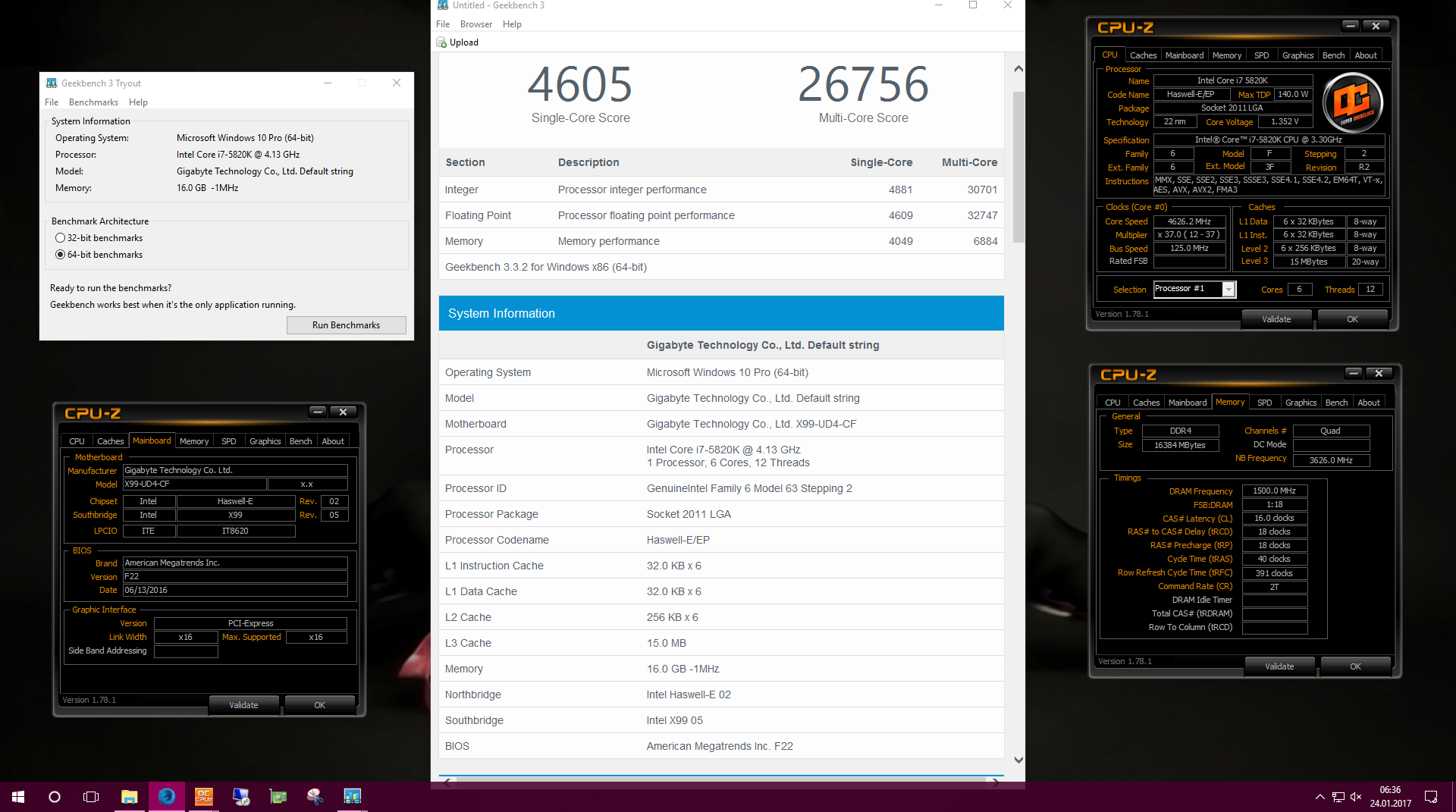The height and width of the screenshot is (812, 1456).
Task: Click the Motherboard X99-UD4-CF value row
Action: click(x=721, y=424)
